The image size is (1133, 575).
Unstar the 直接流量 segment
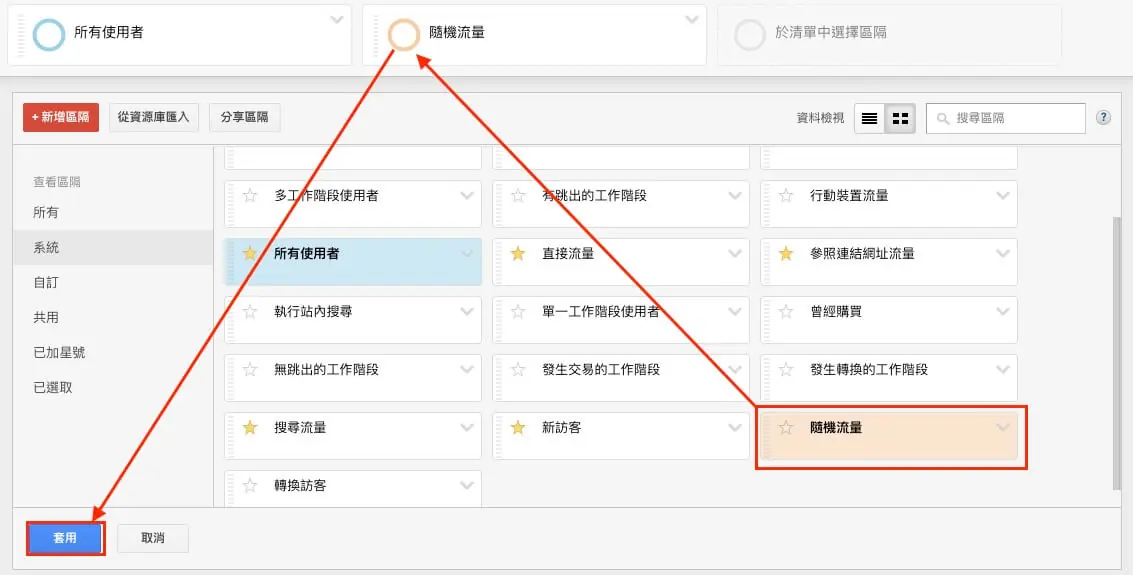518,254
